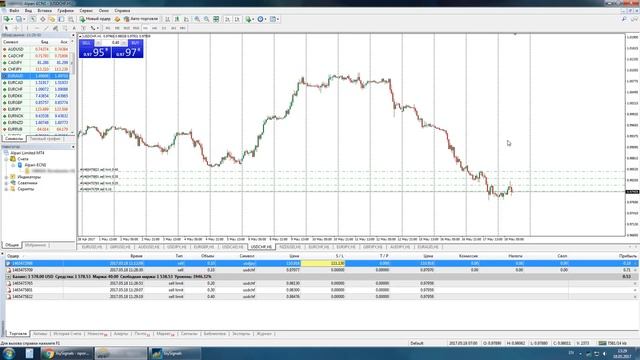The image size is (640, 360).
Task: Open the История Счета terminal tab
Action: (x=67, y=334)
